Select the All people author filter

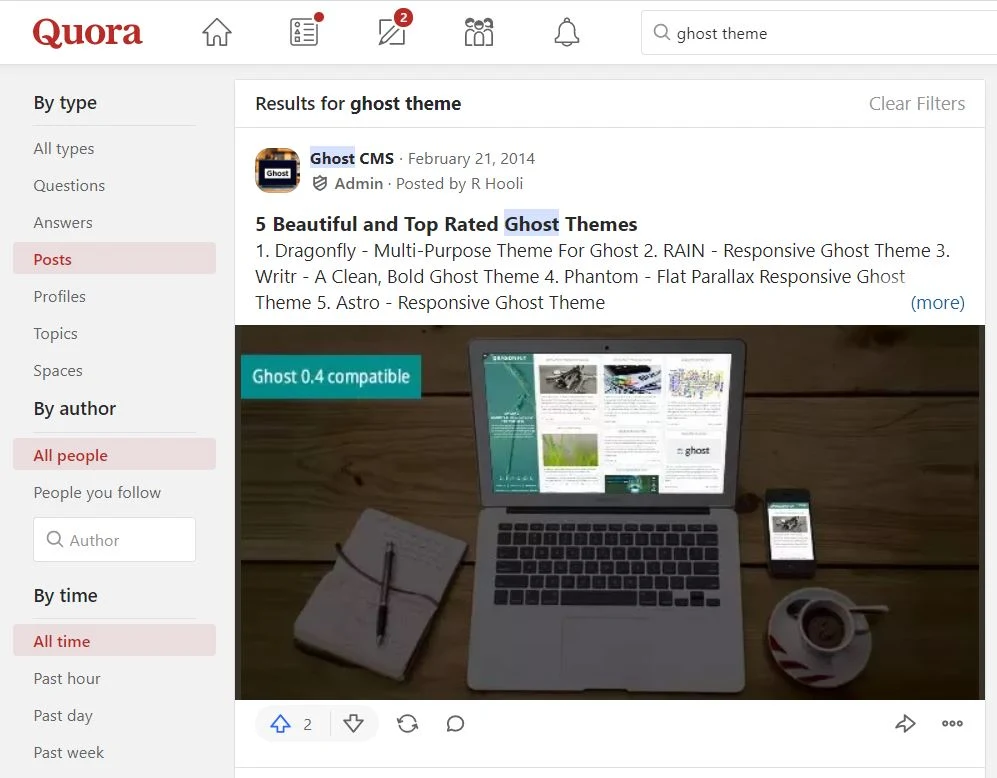coord(114,454)
